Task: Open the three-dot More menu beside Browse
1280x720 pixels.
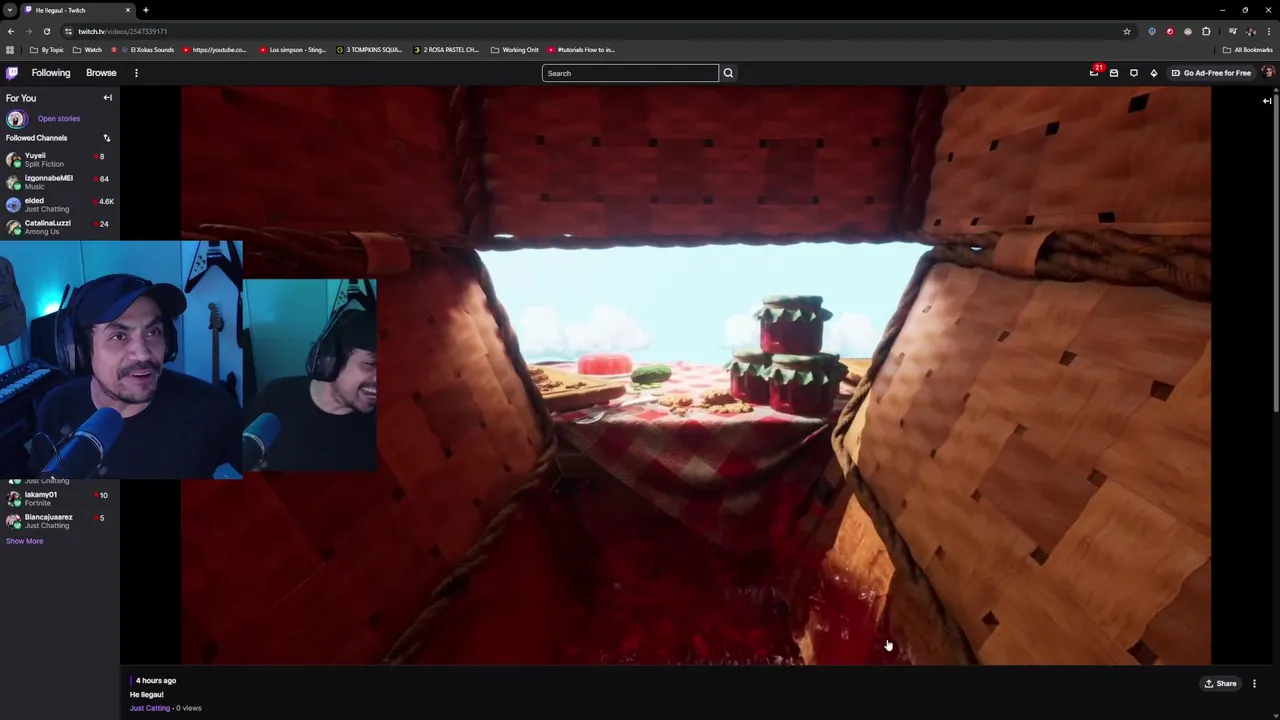Action: (136, 73)
